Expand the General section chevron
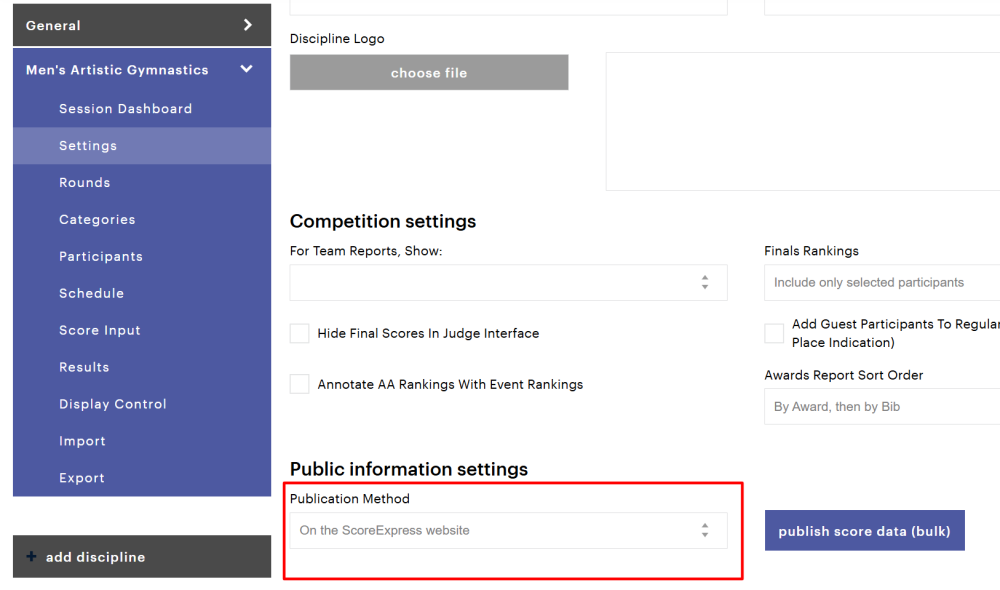 point(248,25)
